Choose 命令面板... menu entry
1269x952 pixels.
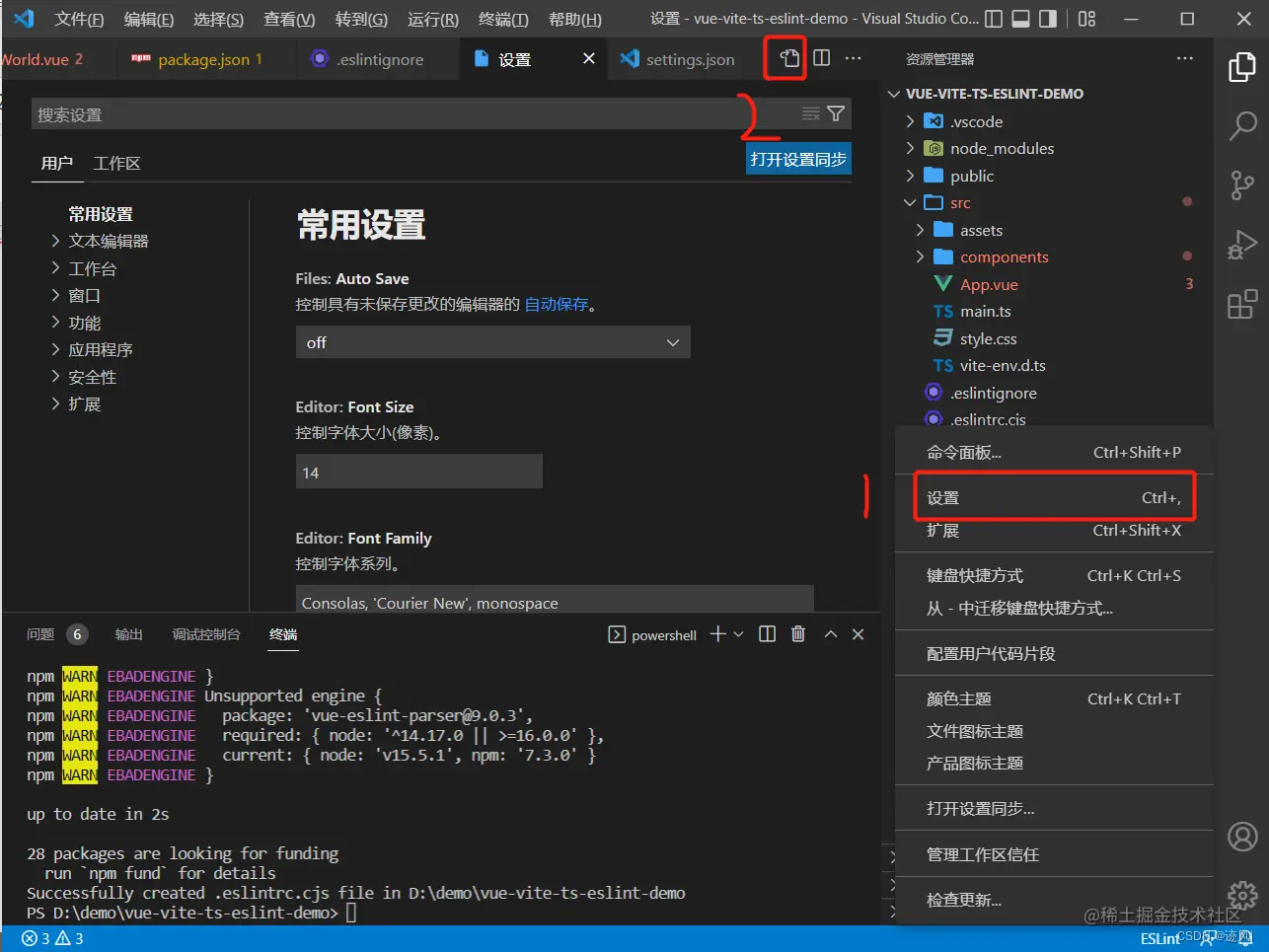coord(1054,452)
